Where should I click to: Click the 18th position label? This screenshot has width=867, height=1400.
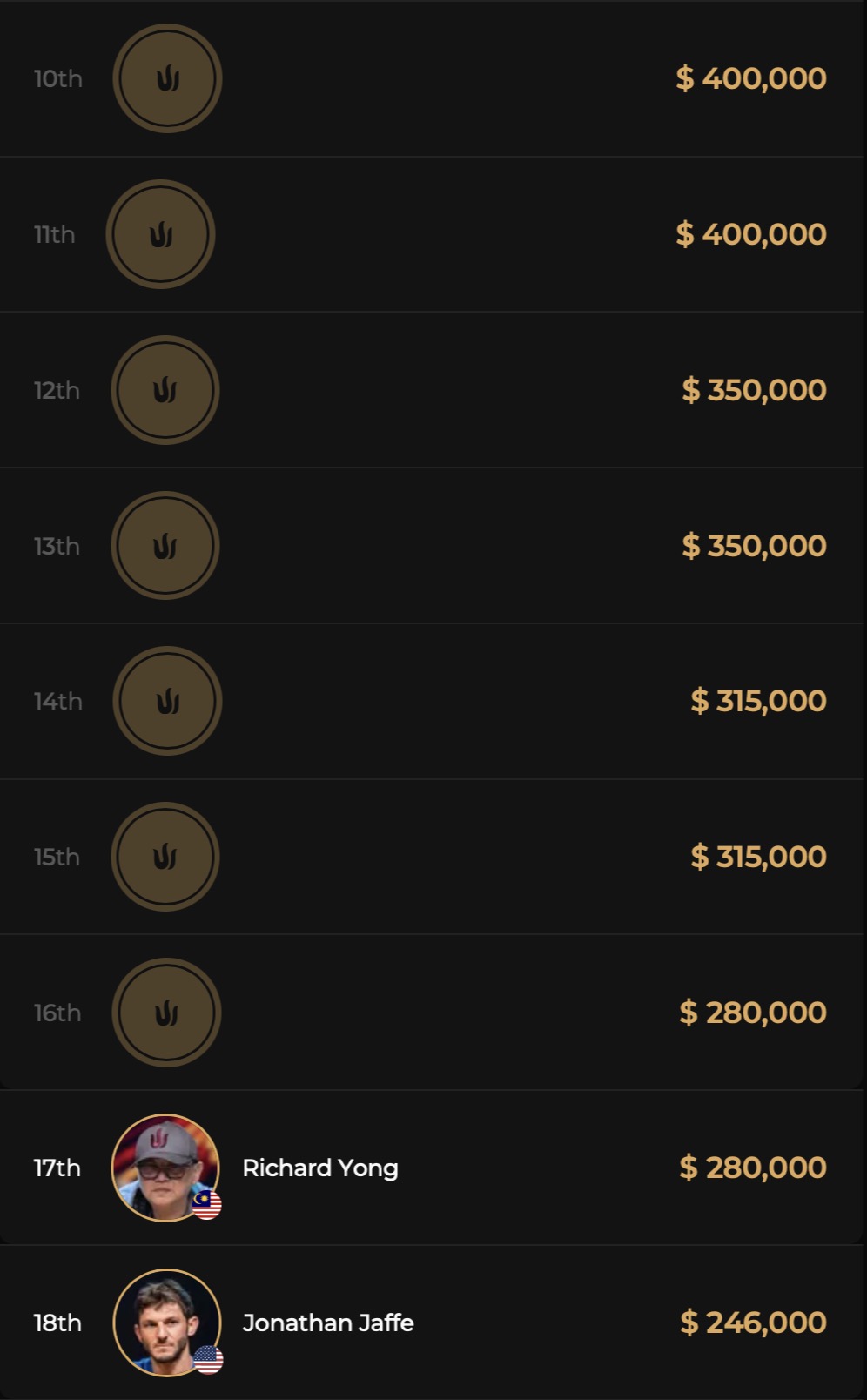(x=57, y=1323)
